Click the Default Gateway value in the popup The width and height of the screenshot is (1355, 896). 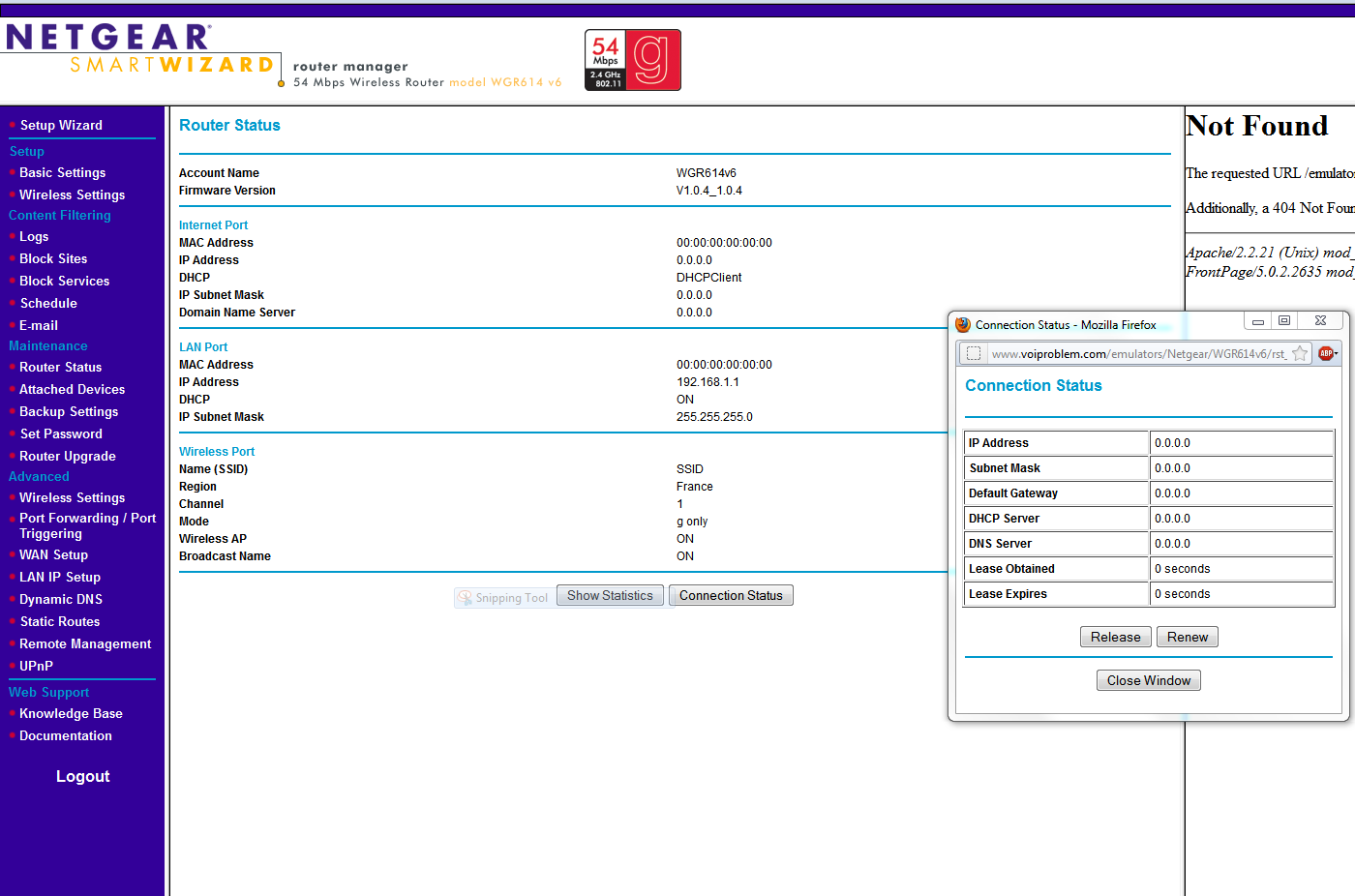pos(1172,494)
